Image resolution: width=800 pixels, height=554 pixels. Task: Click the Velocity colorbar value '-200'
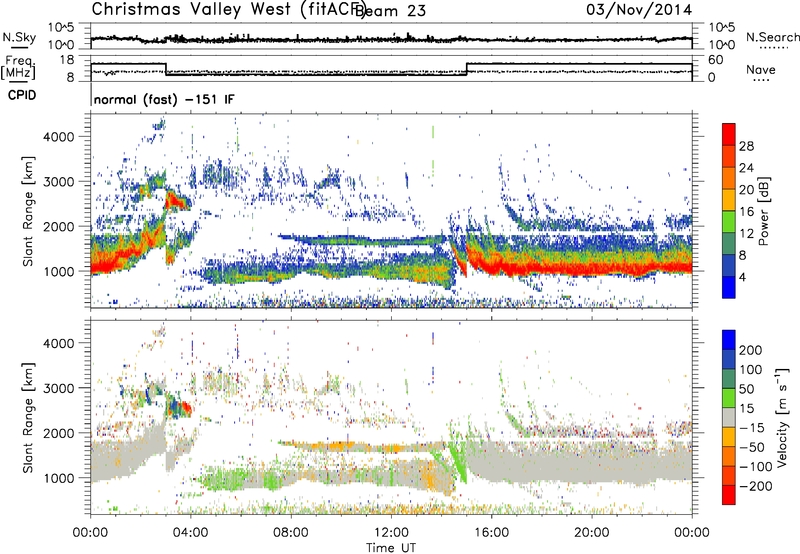point(756,486)
